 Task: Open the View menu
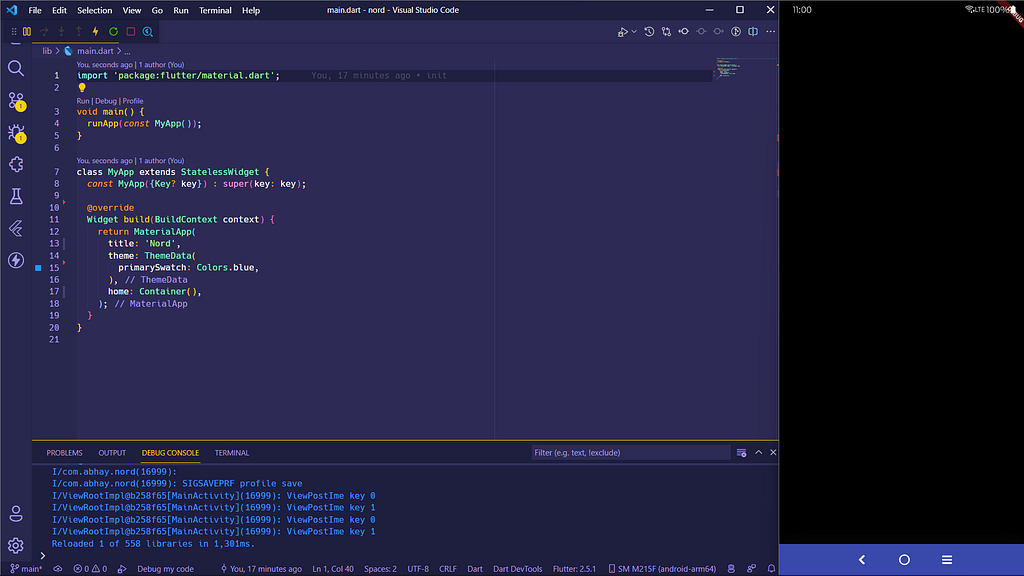(x=132, y=10)
